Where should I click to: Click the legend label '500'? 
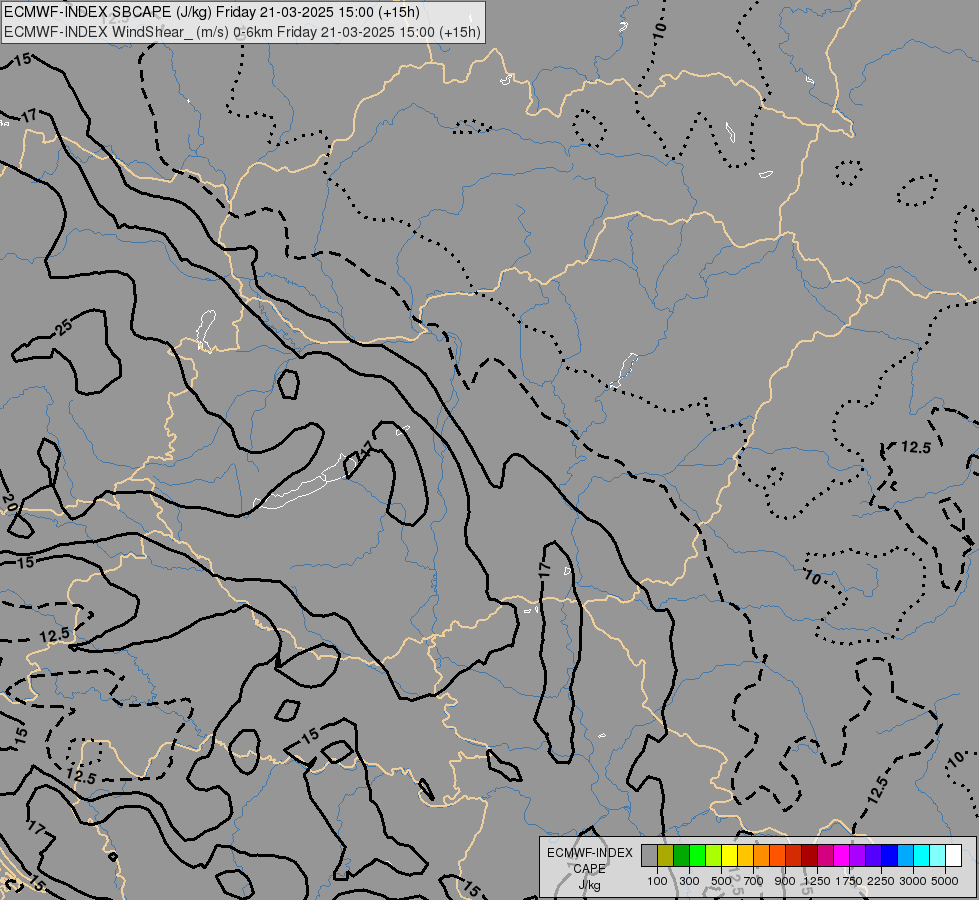pos(721,881)
